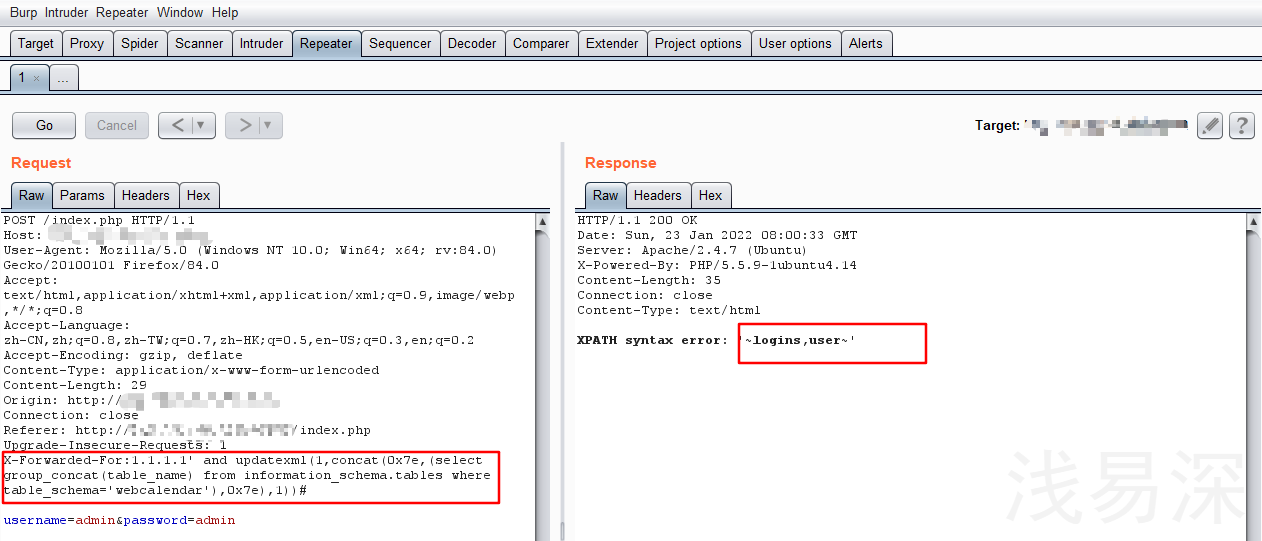Viewport: 1262px width, 541px height.
Task: Switch to Request Params tab
Action: (82, 195)
